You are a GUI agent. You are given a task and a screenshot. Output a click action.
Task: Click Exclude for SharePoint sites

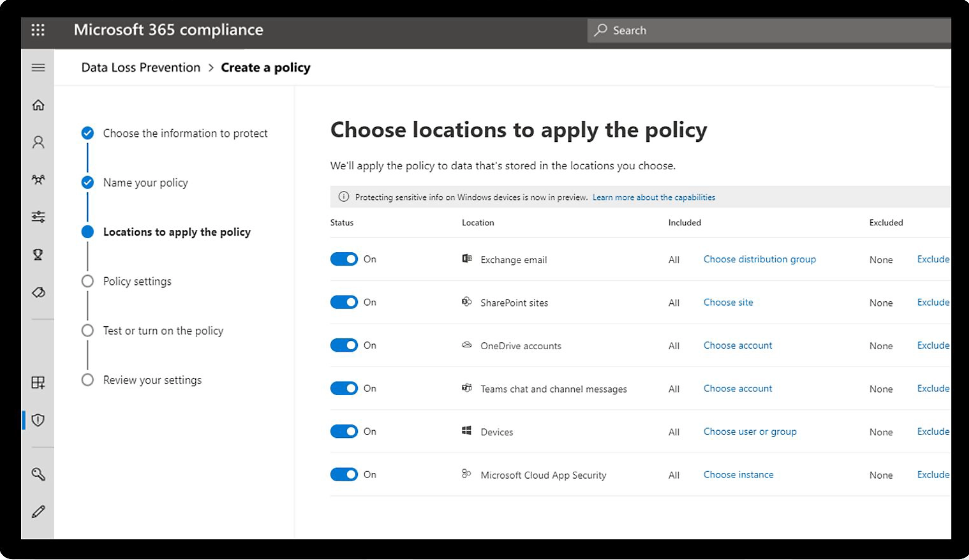click(933, 302)
